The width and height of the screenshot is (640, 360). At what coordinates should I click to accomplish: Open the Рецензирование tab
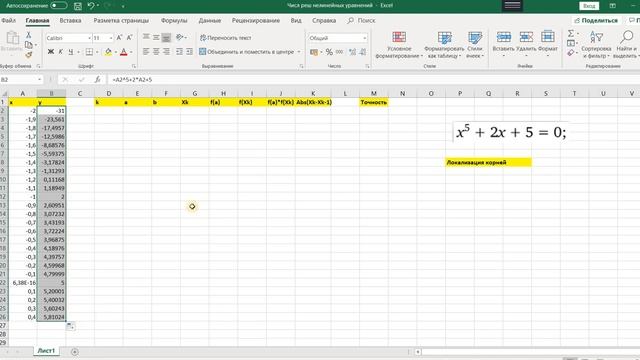pyautogui.click(x=256, y=20)
